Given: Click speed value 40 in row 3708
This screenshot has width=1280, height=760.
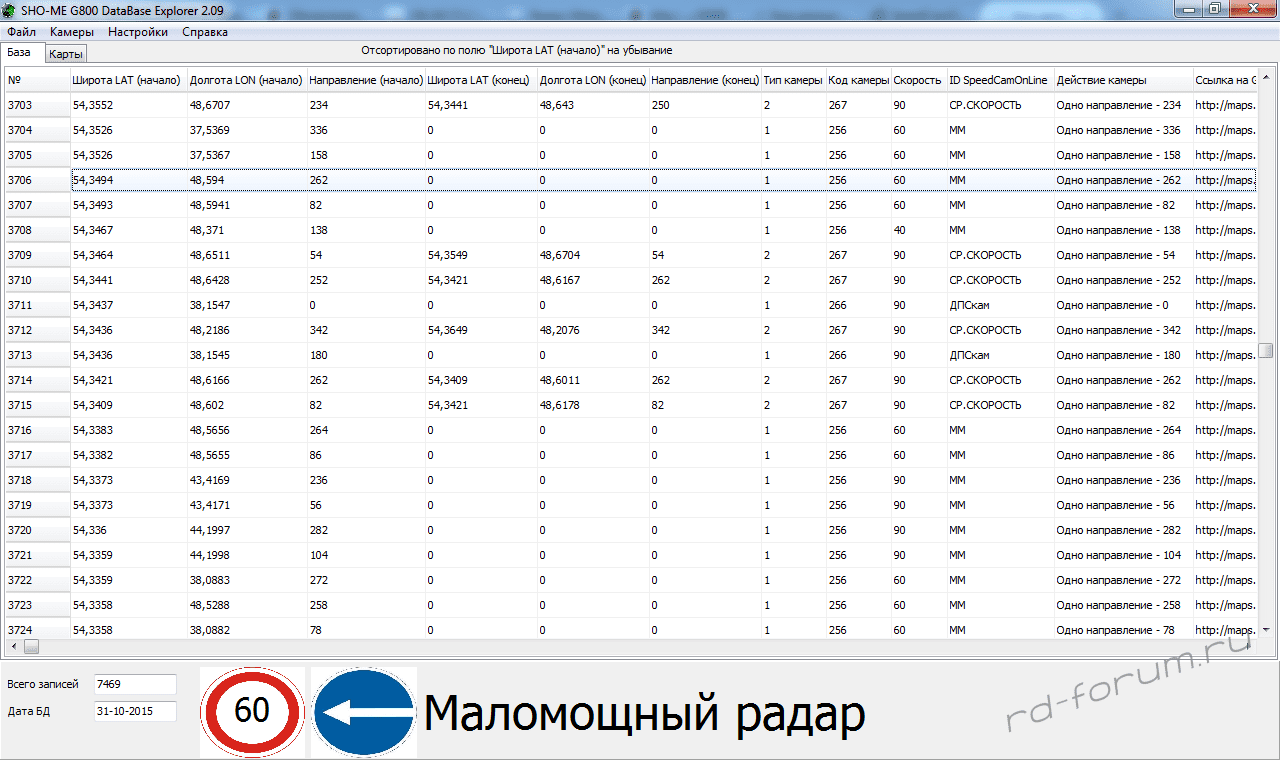Looking at the screenshot, I should tap(919, 230).
